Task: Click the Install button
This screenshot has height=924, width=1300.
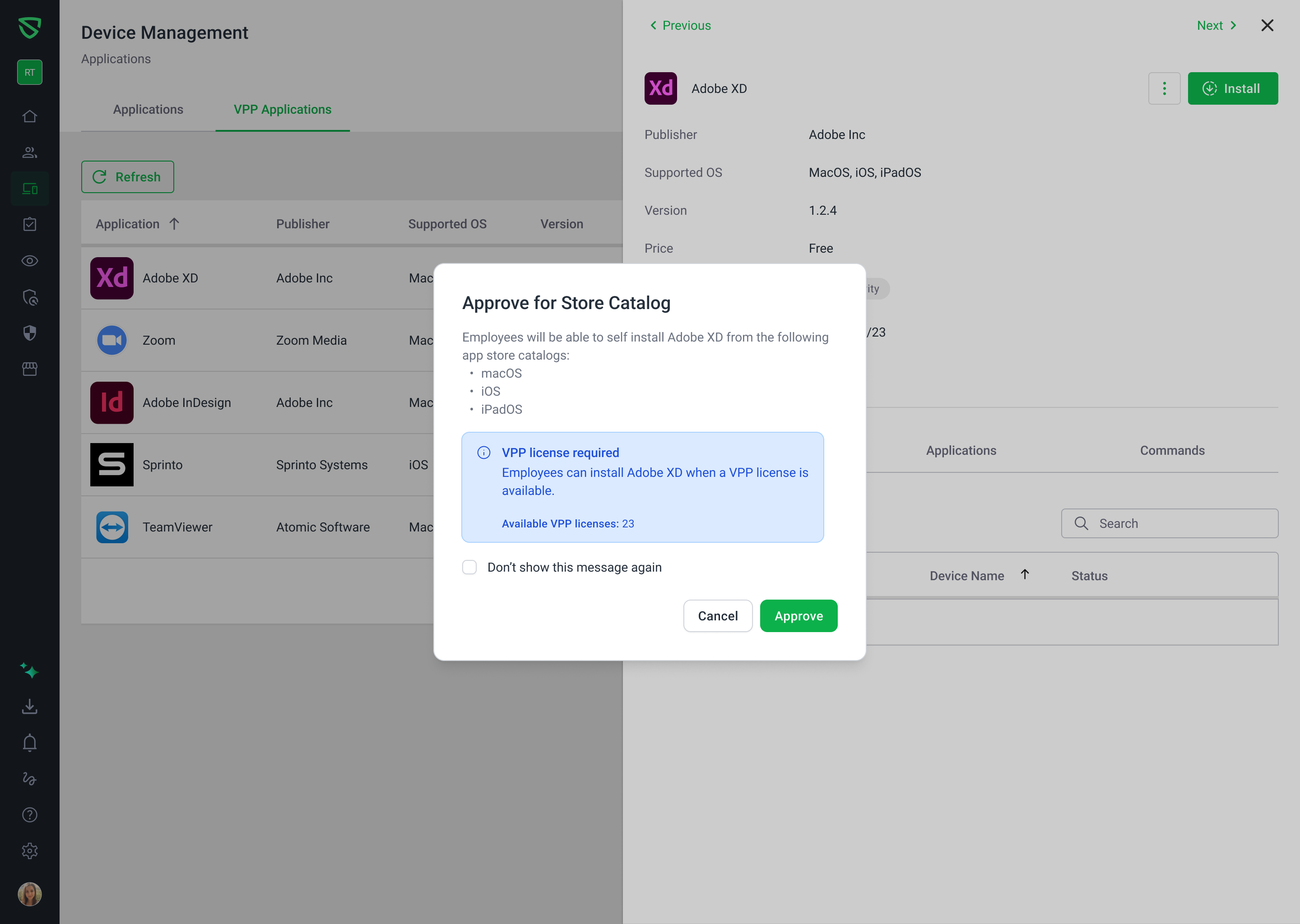Action: tap(1233, 88)
